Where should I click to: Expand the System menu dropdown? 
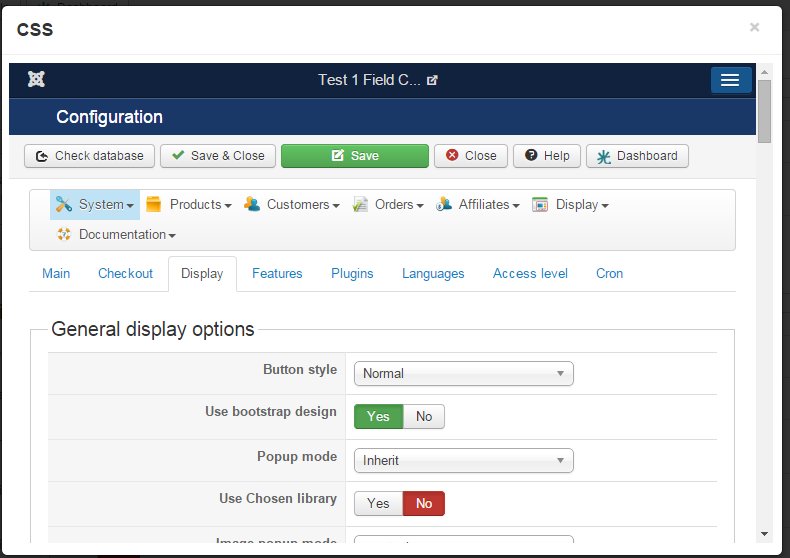pos(95,204)
